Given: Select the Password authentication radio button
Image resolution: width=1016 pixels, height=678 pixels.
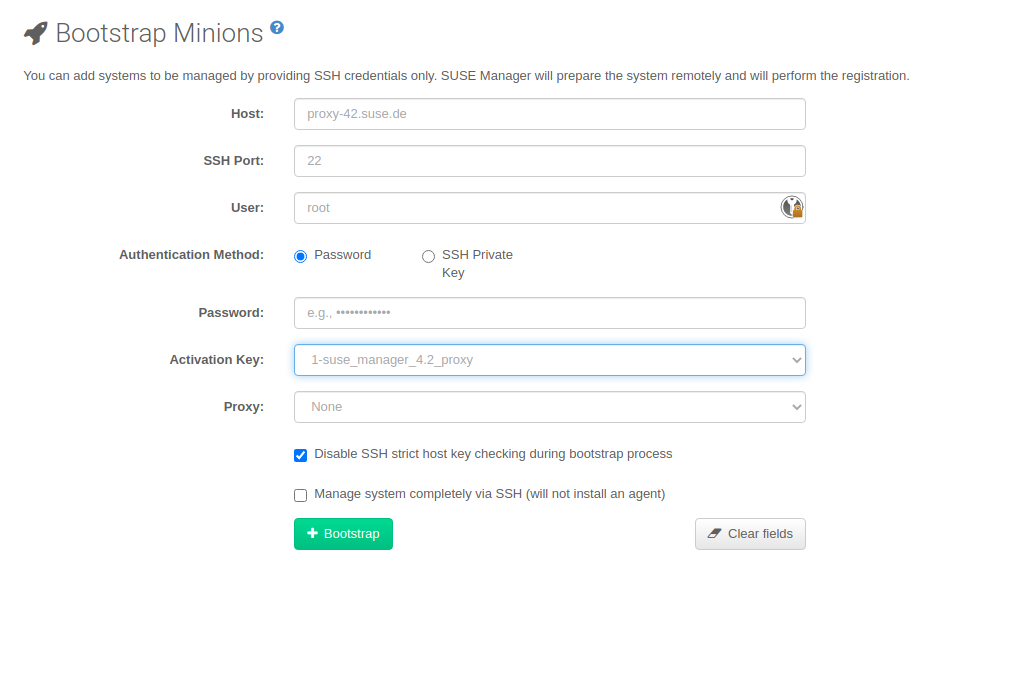Looking at the screenshot, I should [300, 256].
